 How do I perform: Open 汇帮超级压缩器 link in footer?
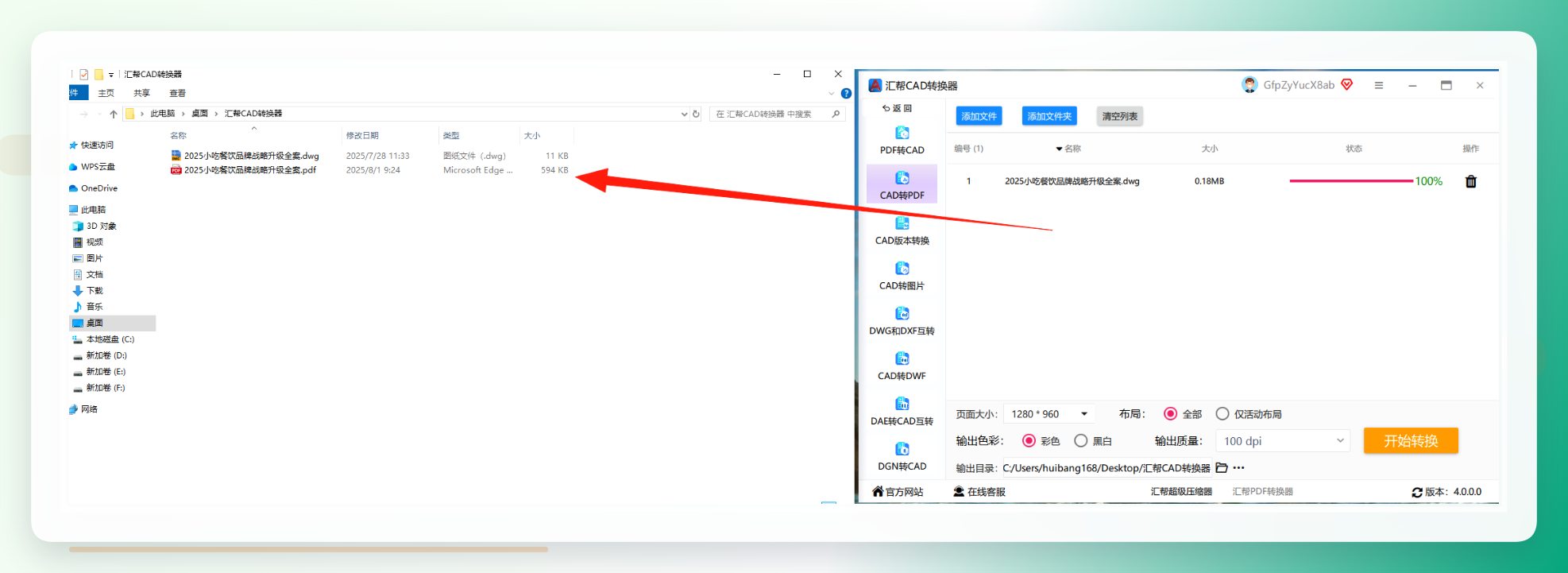click(1181, 492)
